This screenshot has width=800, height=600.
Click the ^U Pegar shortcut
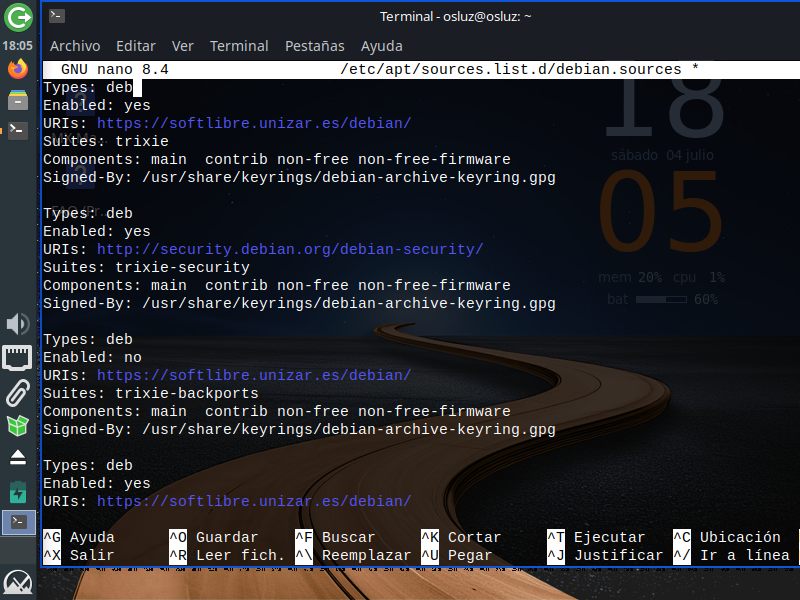pos(457,555)
